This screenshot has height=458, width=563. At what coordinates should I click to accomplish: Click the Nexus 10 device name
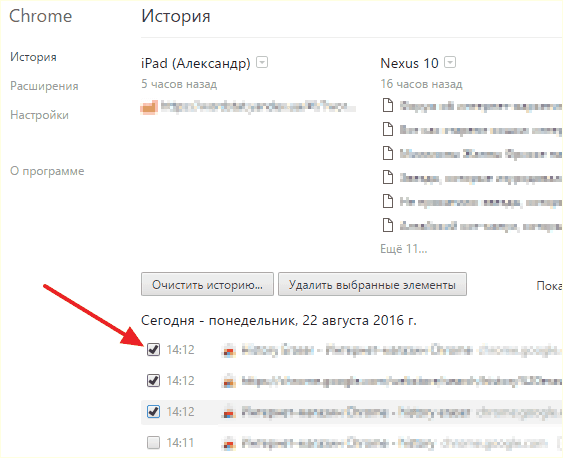point(409,63)
